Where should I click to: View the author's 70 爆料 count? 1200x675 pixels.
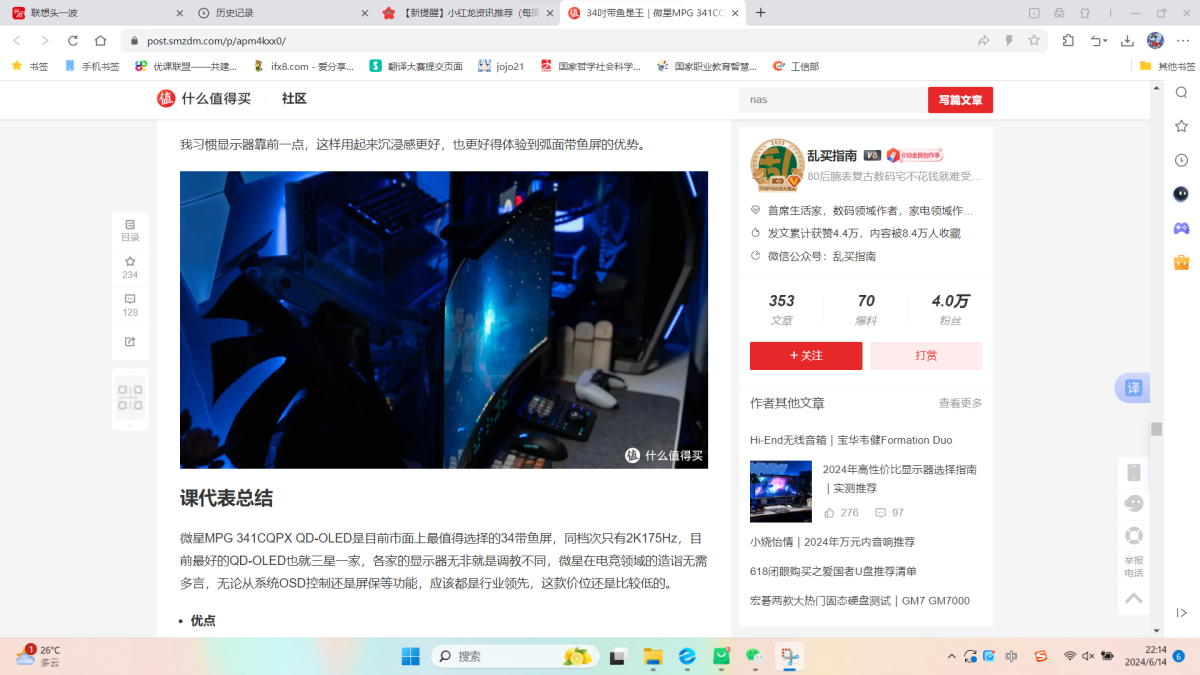866,310
